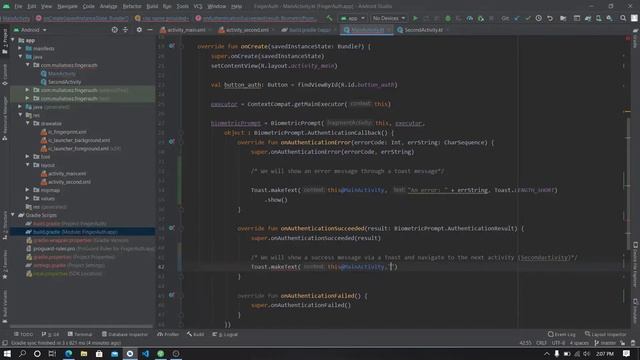Click override gutter icon beside onAuthenticationFailed
The height and width of the screenshot is (360, 640).
click(x=172, y=295)
